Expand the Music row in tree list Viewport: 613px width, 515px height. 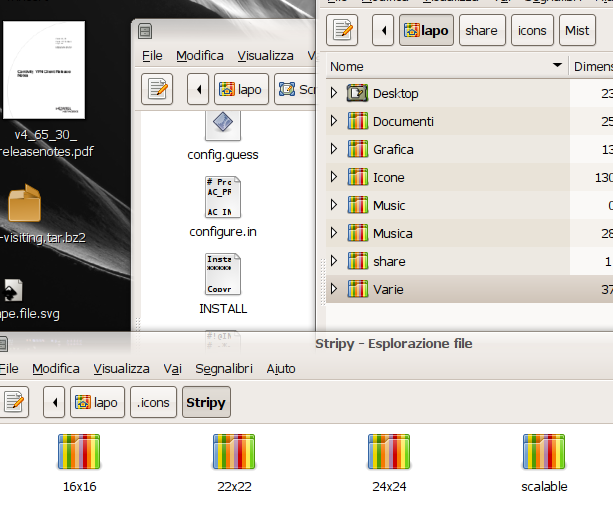[333, 205]
